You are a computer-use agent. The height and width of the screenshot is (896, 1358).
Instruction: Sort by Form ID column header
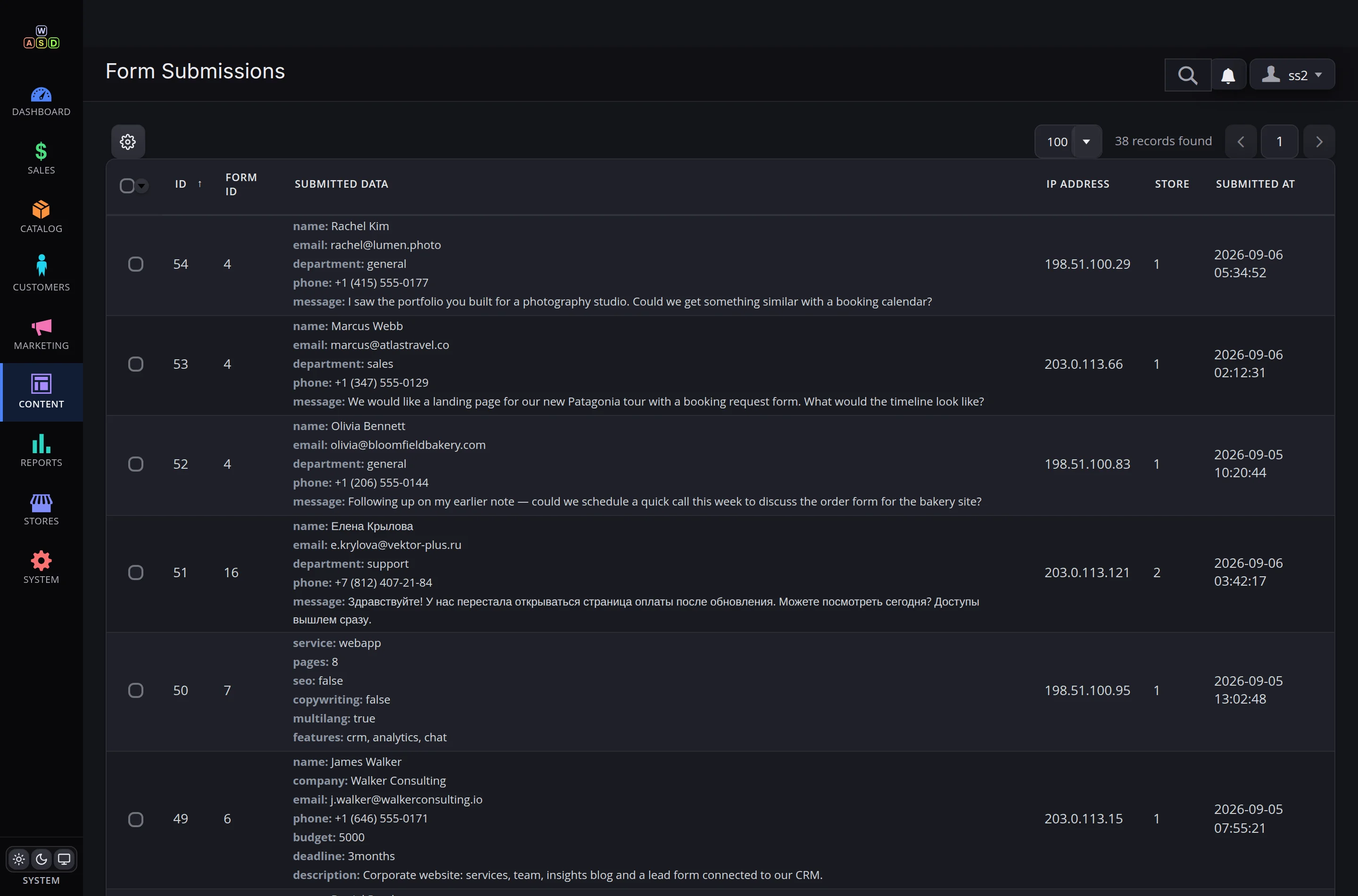(x=241, y=184)
